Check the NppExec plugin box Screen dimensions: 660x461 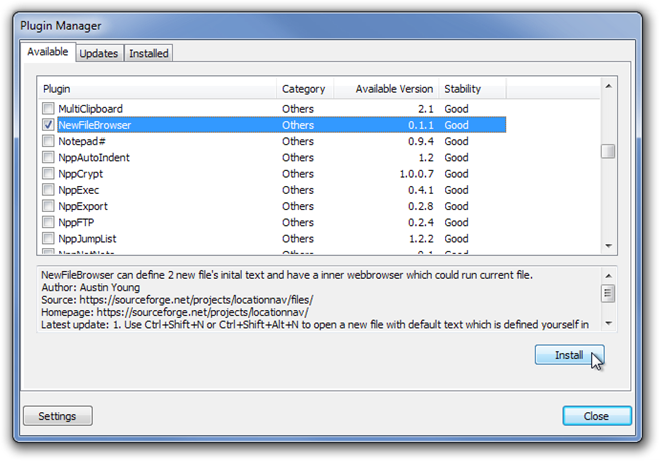click(48, 189)
